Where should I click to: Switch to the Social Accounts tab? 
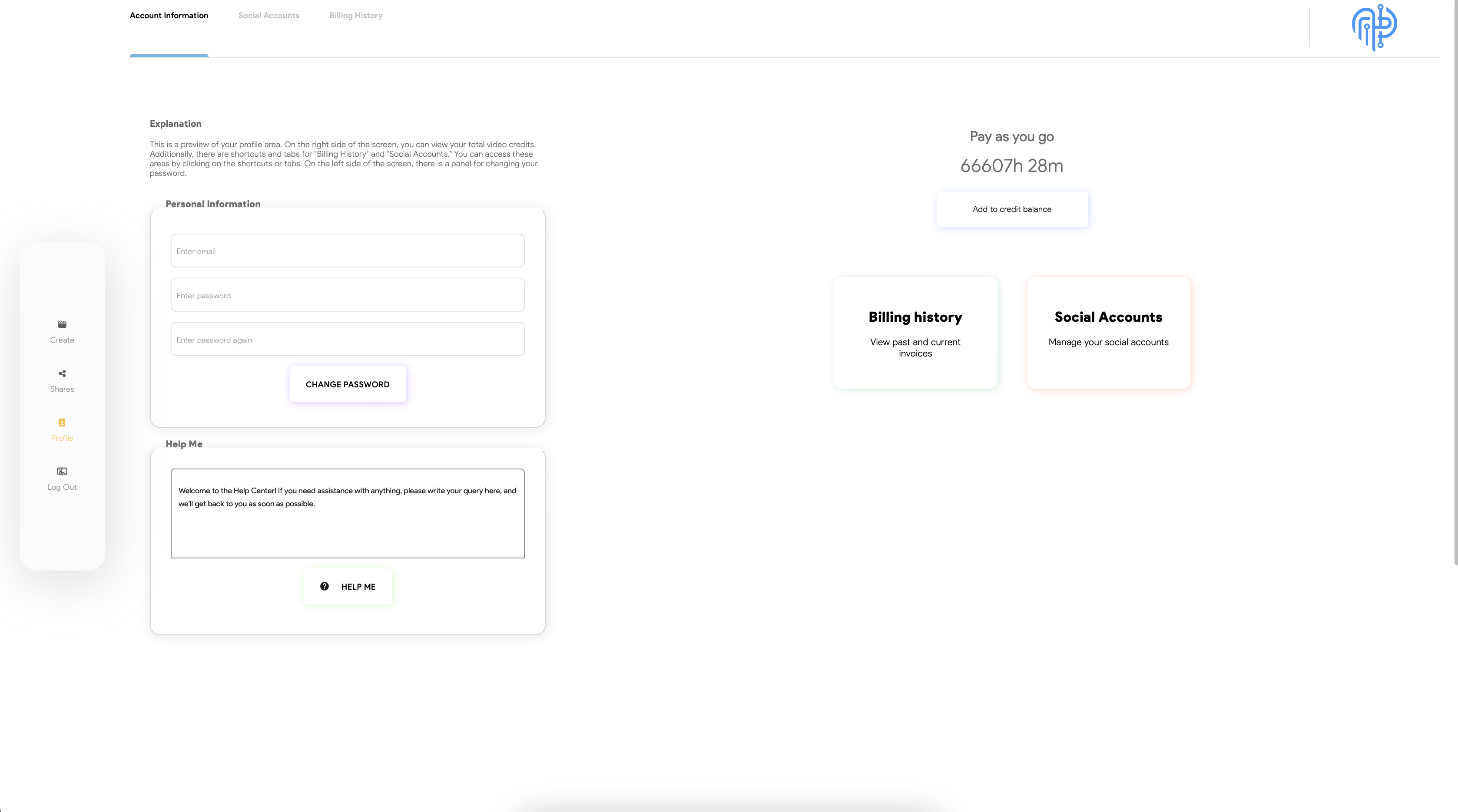click(x=269, y=16)
